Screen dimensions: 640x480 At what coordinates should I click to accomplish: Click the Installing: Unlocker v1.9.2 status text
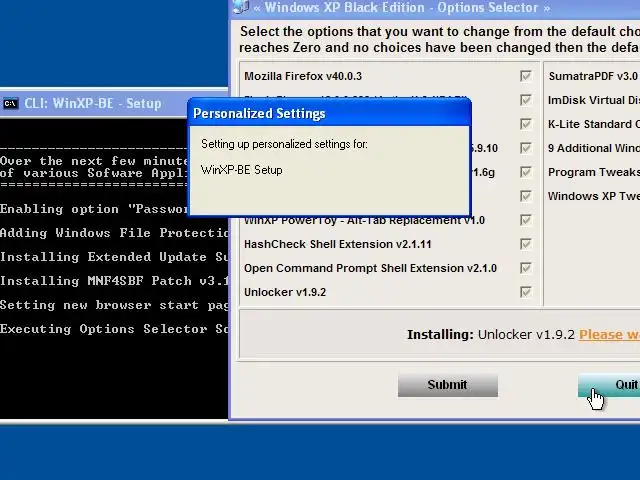pos(491,335)
